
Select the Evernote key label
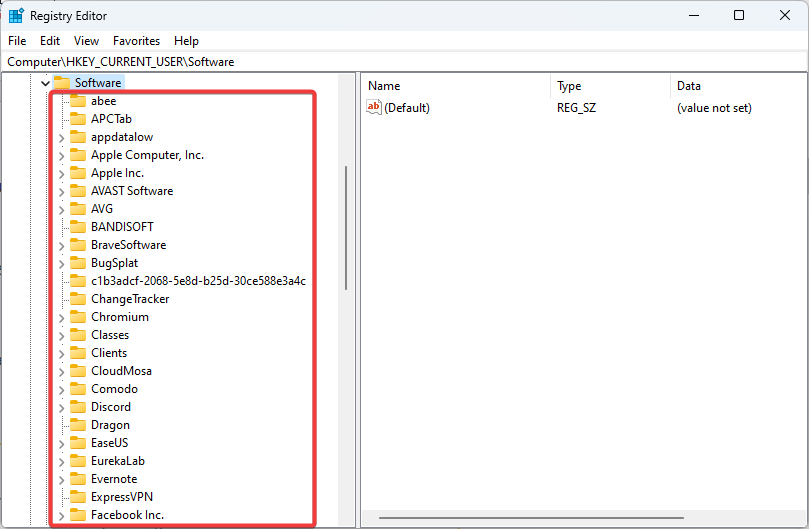pos(114,479)
